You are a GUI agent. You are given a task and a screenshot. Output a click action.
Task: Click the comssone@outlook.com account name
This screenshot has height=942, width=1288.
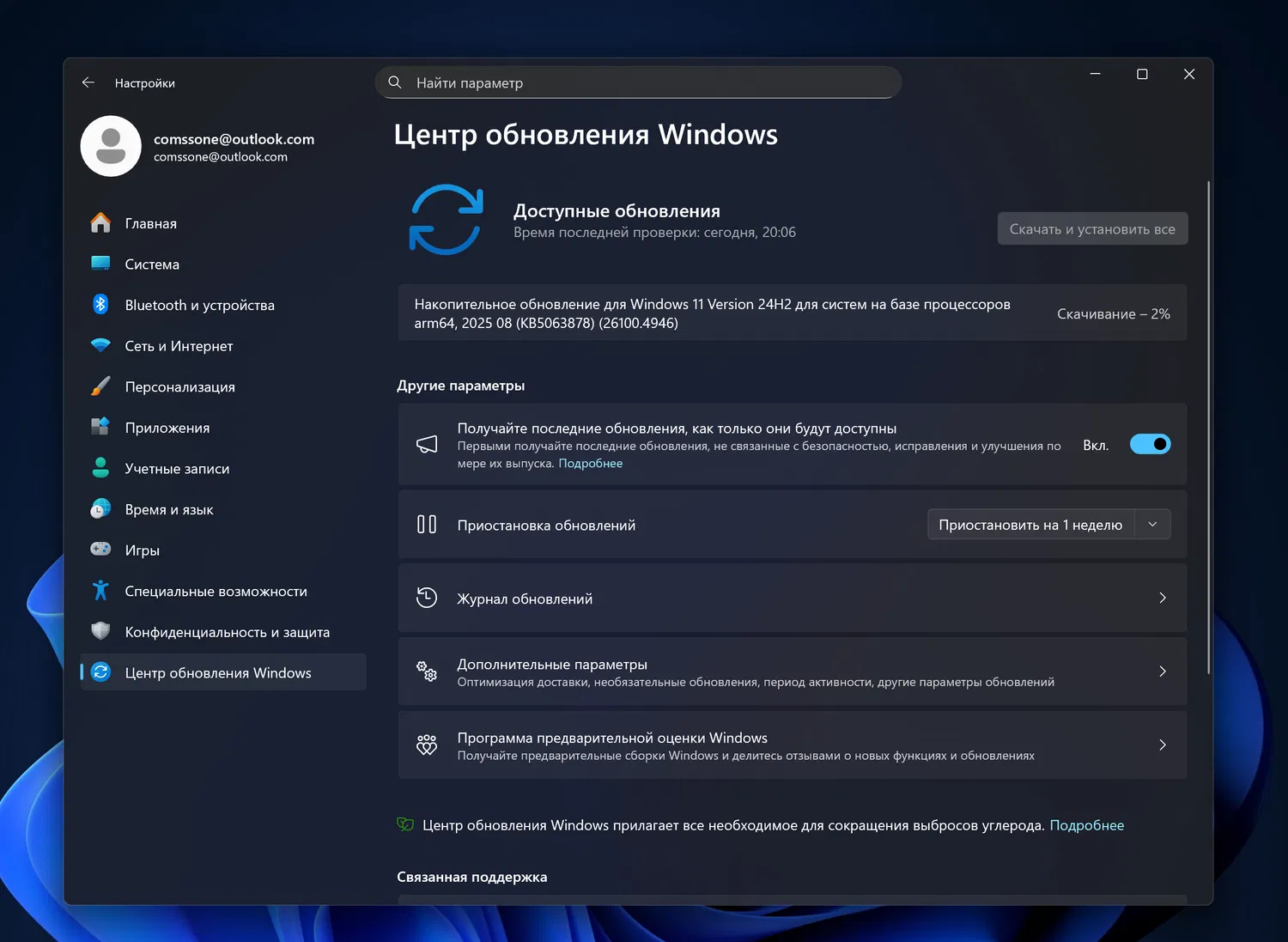[x=234, y=139]
